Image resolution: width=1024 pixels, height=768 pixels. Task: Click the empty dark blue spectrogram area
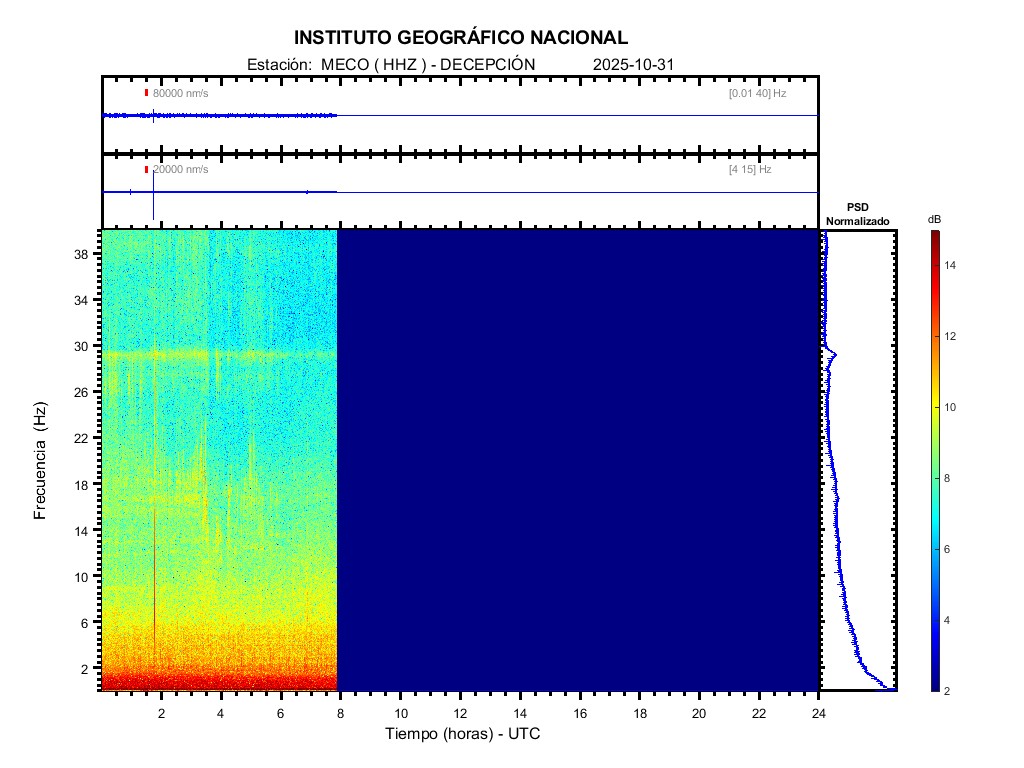tap(578, 460)
